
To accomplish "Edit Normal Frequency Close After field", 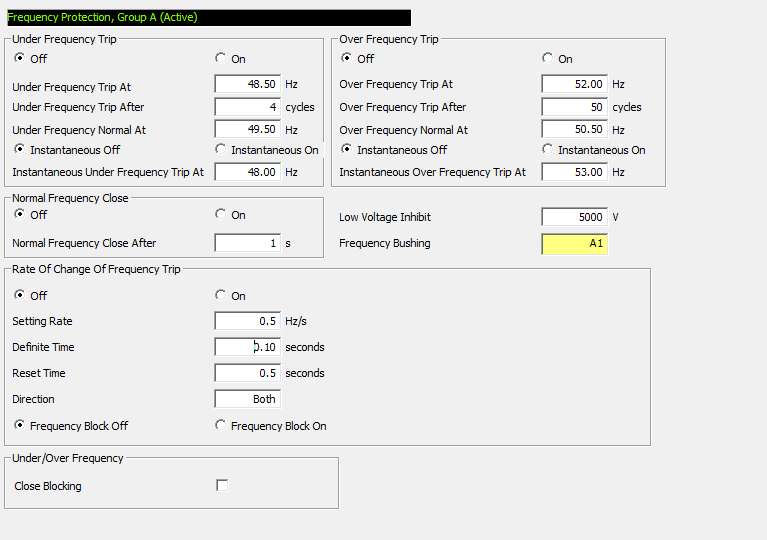I will pyautogui.click(x=247, y=243).
